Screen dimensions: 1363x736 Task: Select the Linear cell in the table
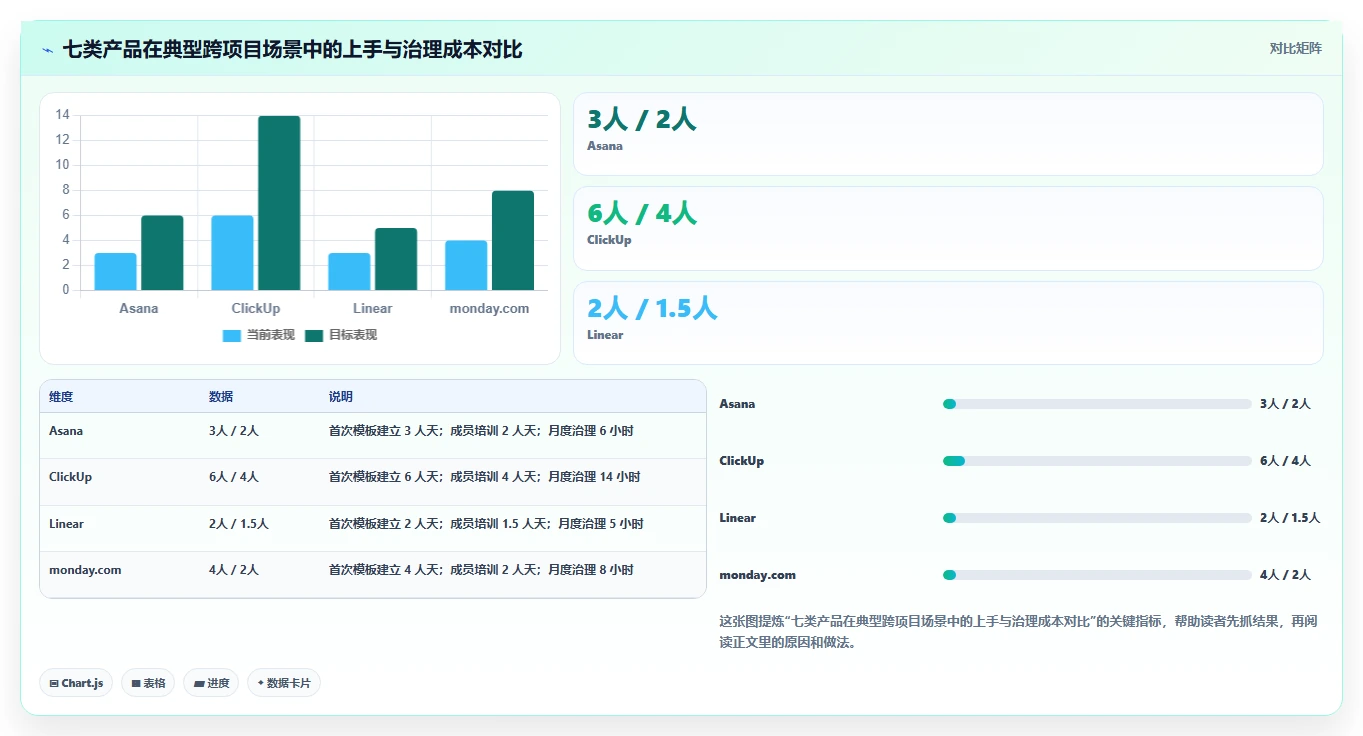pos(66,524)
